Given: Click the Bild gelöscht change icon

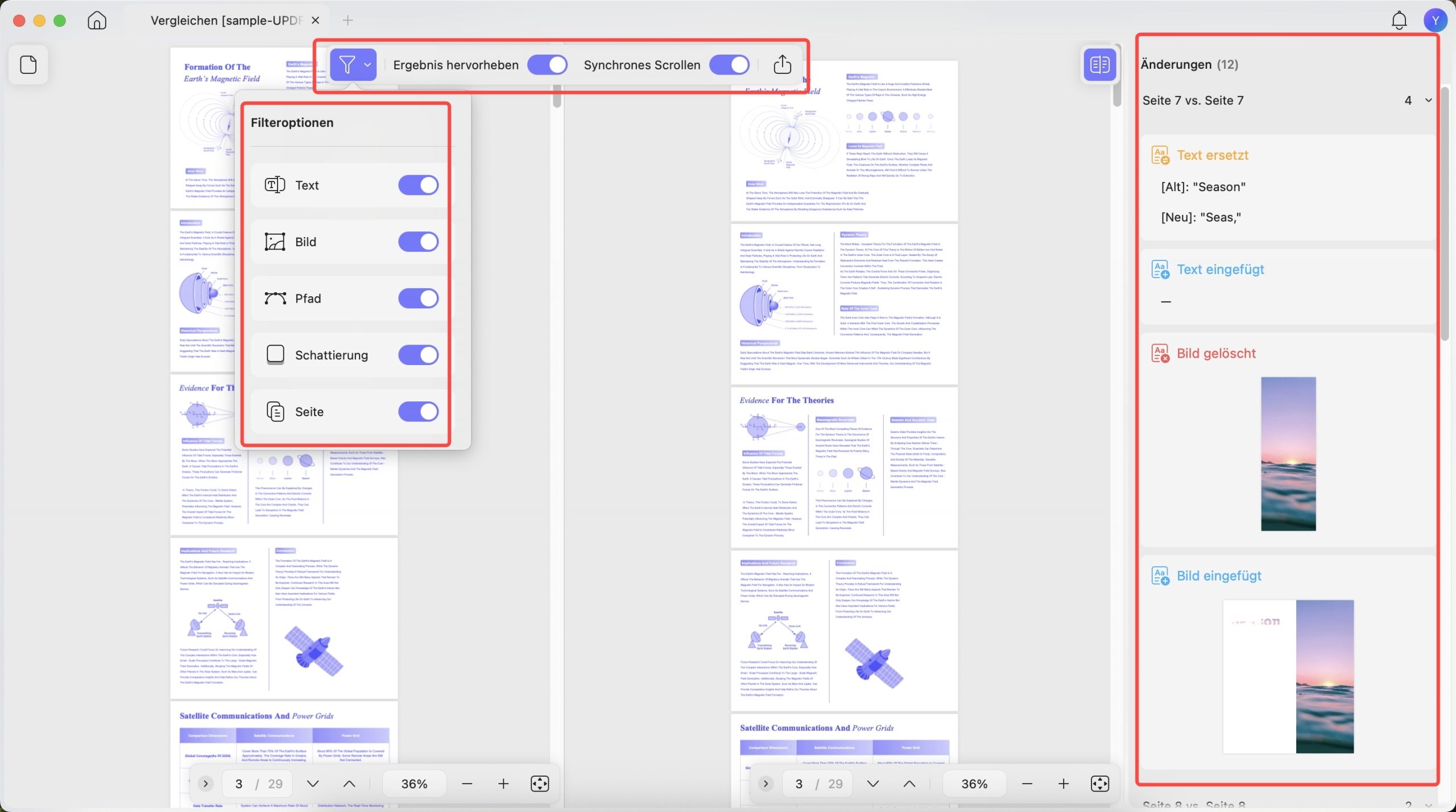Looking at the screenshot, I should click(1160, 353).
